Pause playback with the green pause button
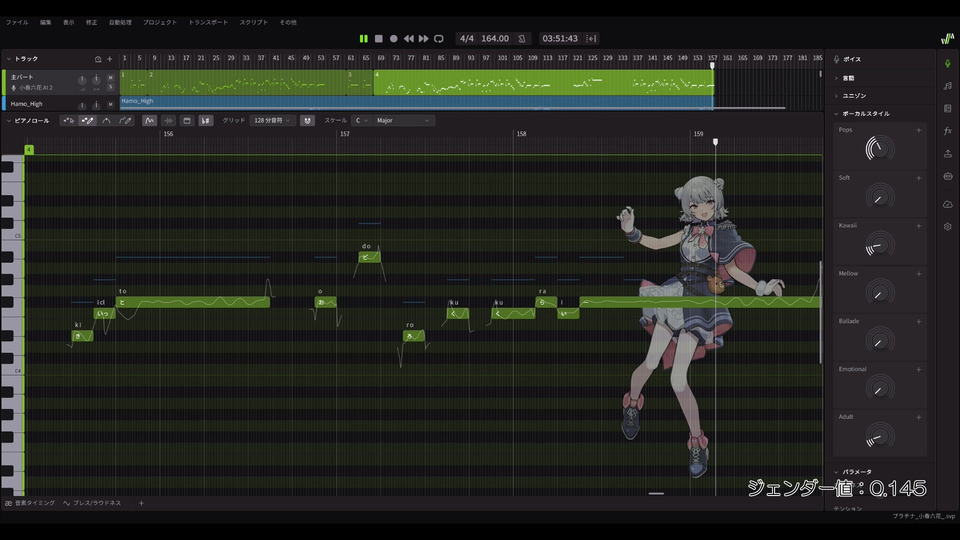The height and width of the screenshot is (540, 960). point(364,38)
